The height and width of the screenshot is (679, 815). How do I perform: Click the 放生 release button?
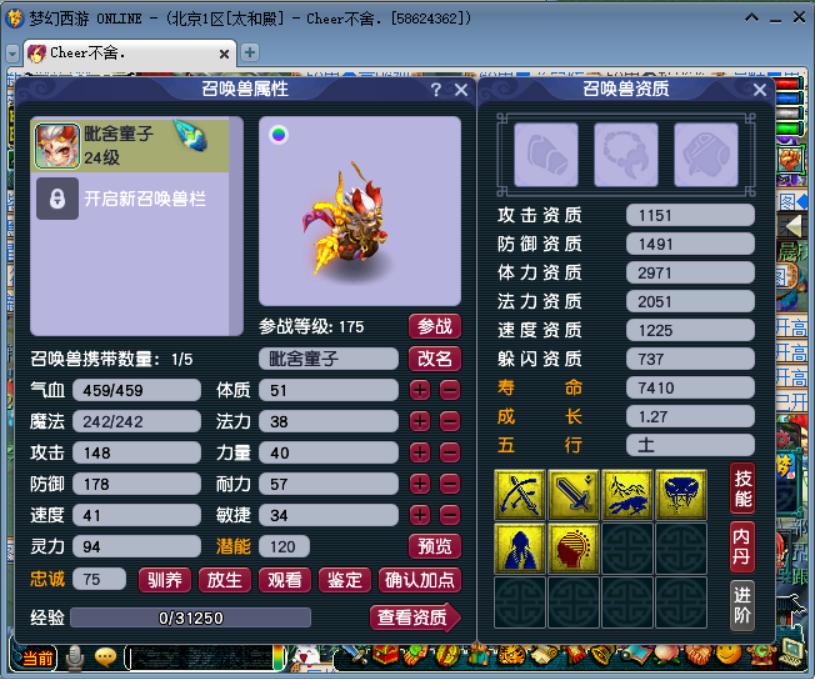tap(225, 580)
